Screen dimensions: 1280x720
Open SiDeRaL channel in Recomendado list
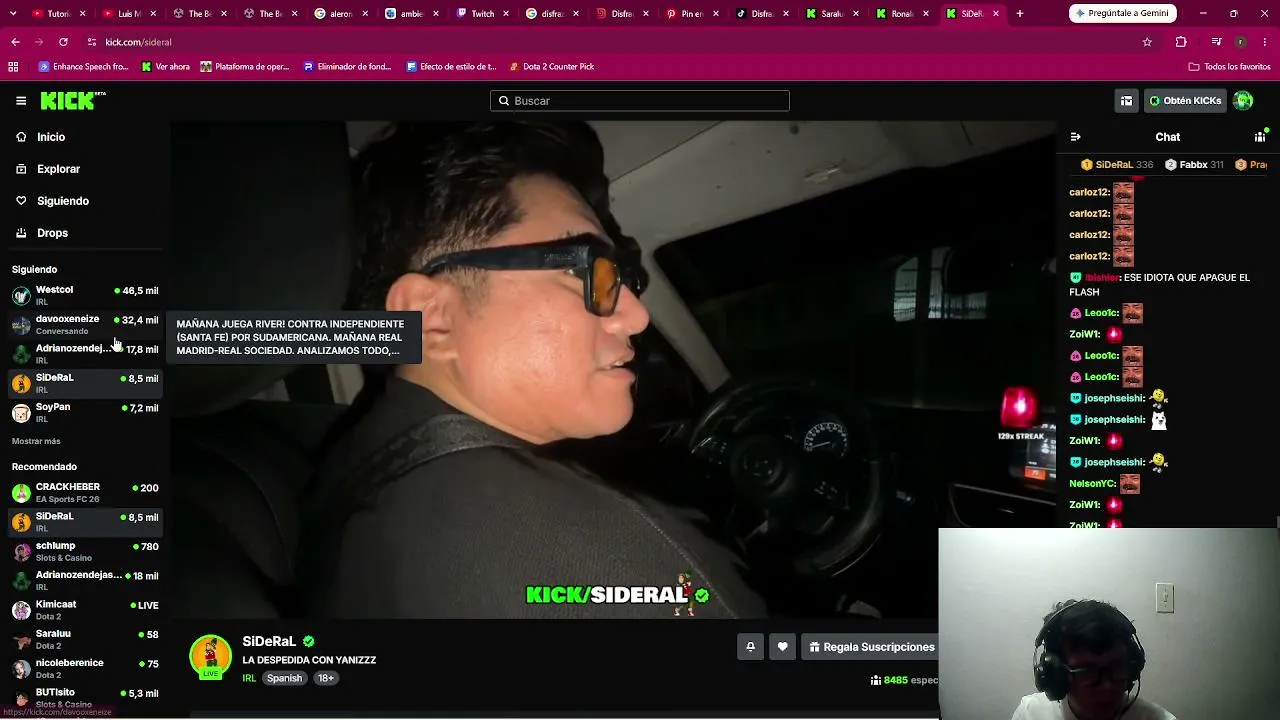pos(85,522)
